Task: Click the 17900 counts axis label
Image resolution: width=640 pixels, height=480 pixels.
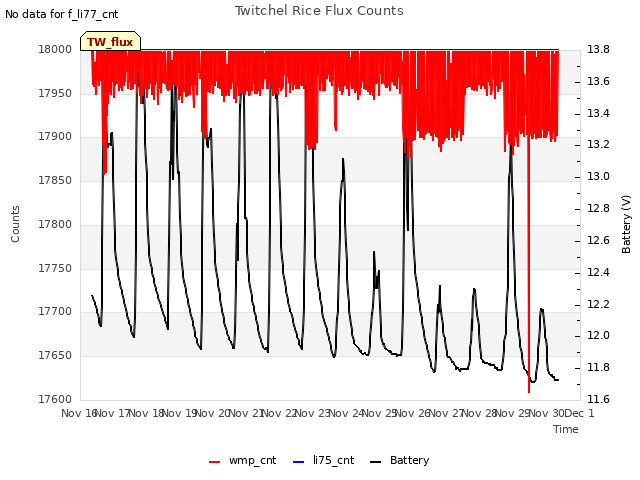Action: tap(55, 137)
